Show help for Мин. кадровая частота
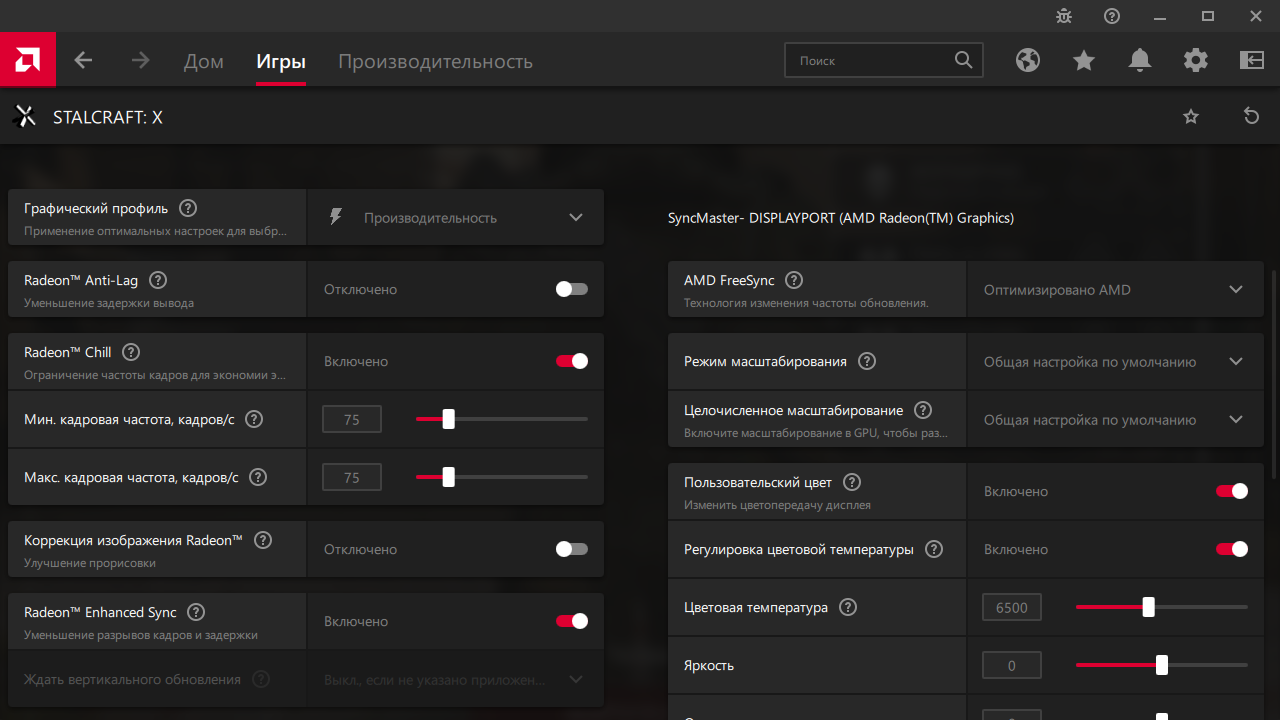Screen dimensions: 1280x720 [254, 419]
